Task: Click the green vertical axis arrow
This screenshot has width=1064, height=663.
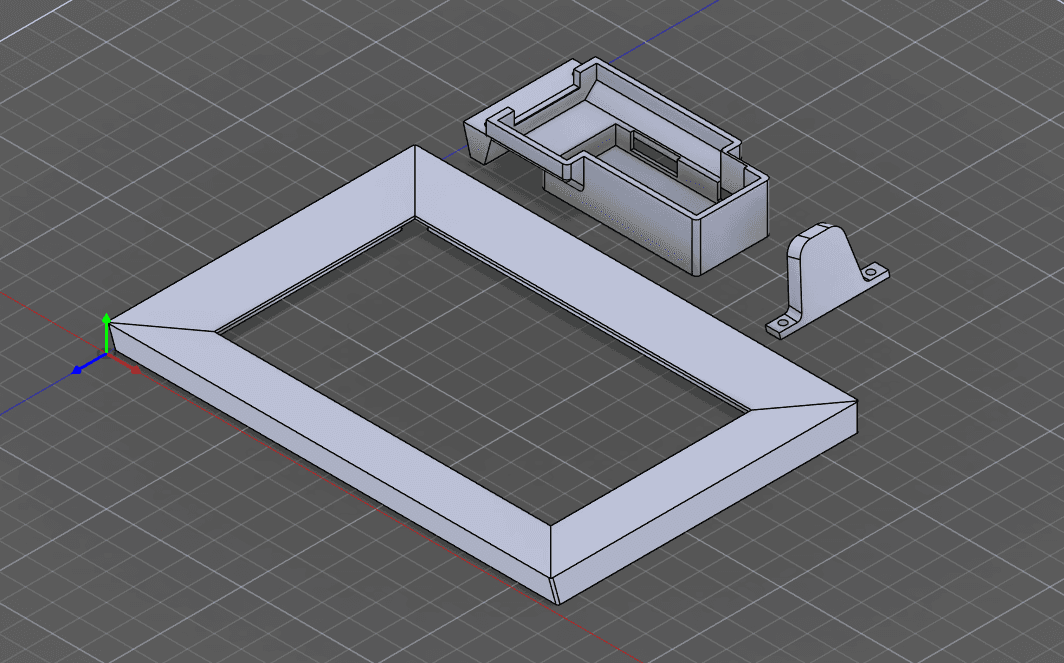Action: point(106,333)
